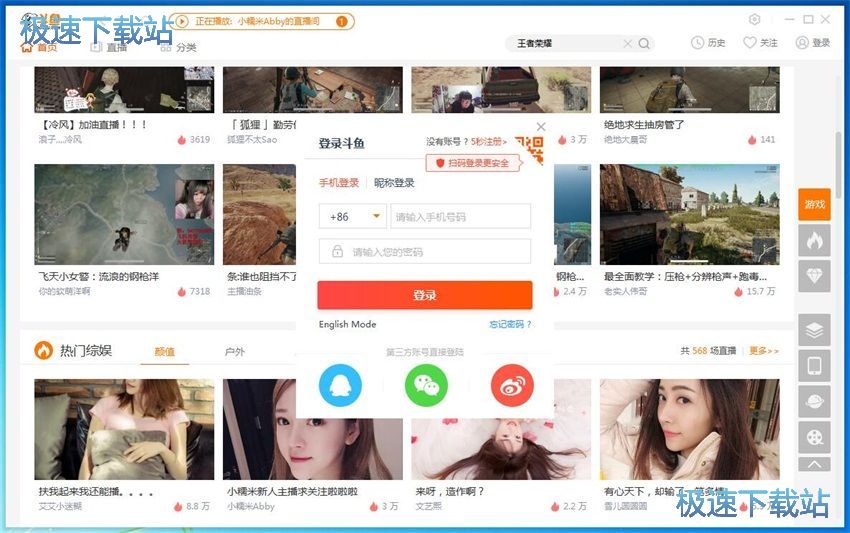Screen dimensions: 850x533
Task: Focus the phone number input field
Action: [460, 216]
